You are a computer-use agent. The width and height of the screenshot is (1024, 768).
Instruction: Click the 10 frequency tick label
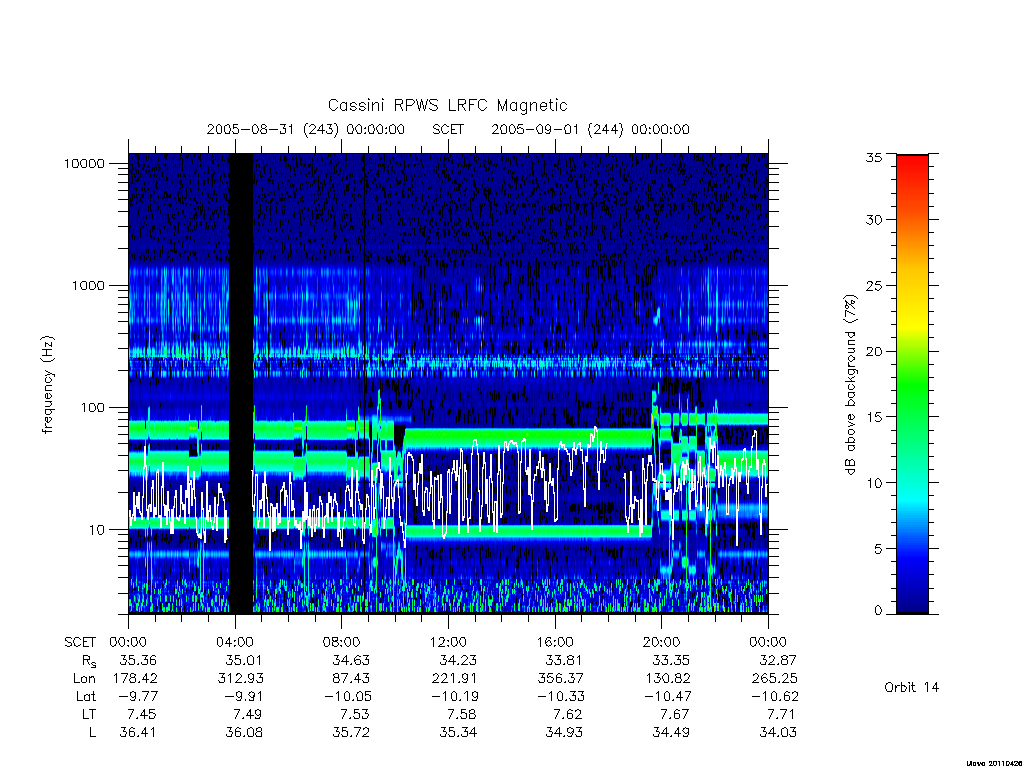[97, 530]
